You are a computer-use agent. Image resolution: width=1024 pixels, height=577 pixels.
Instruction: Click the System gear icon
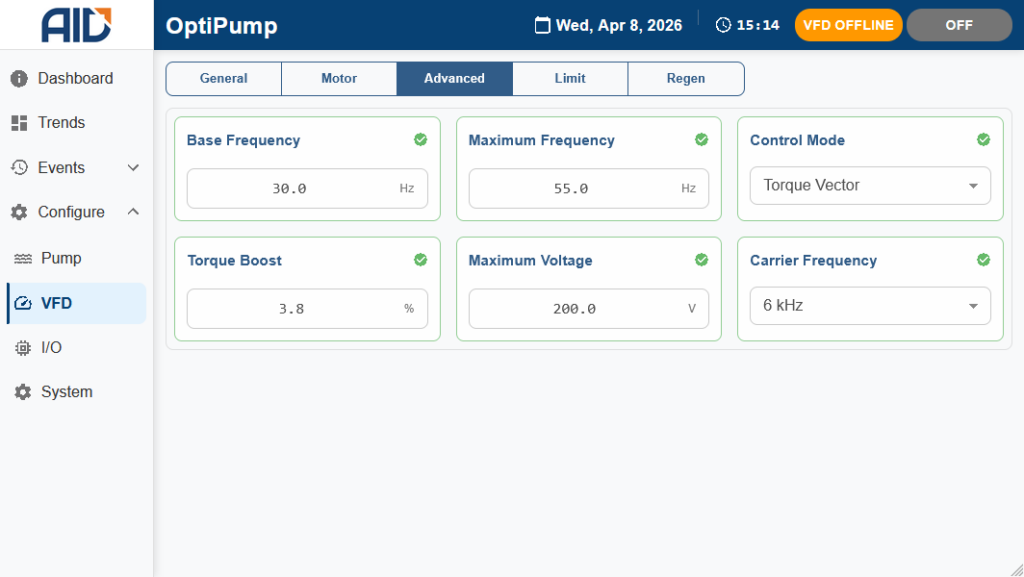tap(23, 392)
